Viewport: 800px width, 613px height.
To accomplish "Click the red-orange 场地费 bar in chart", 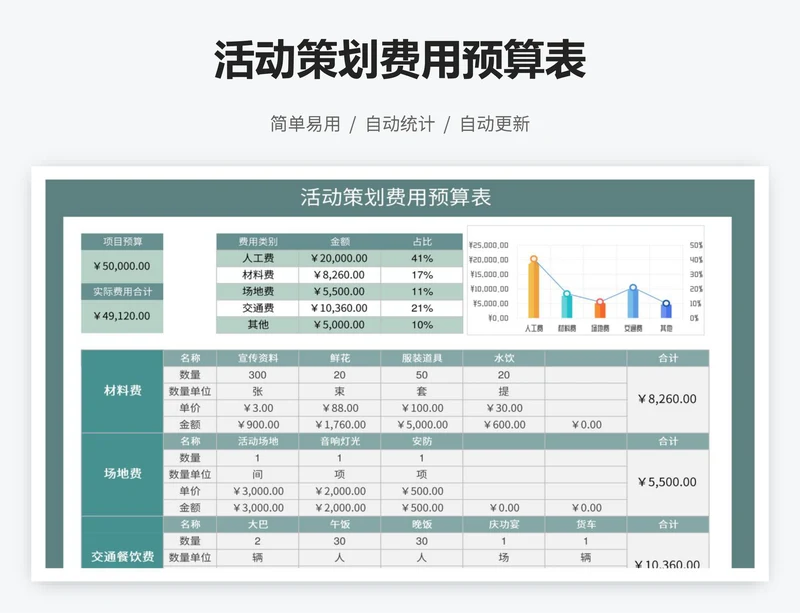I will [x=600, y=310].
